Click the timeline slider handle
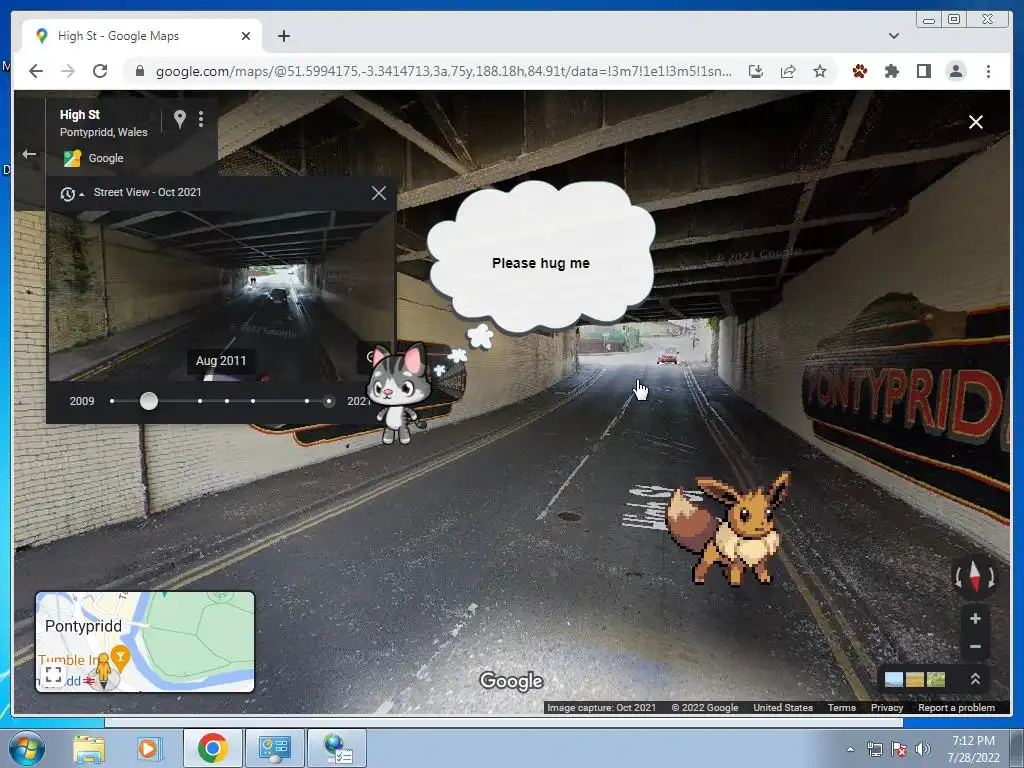This screenshot has height=768, width=1024. (149, 401)
